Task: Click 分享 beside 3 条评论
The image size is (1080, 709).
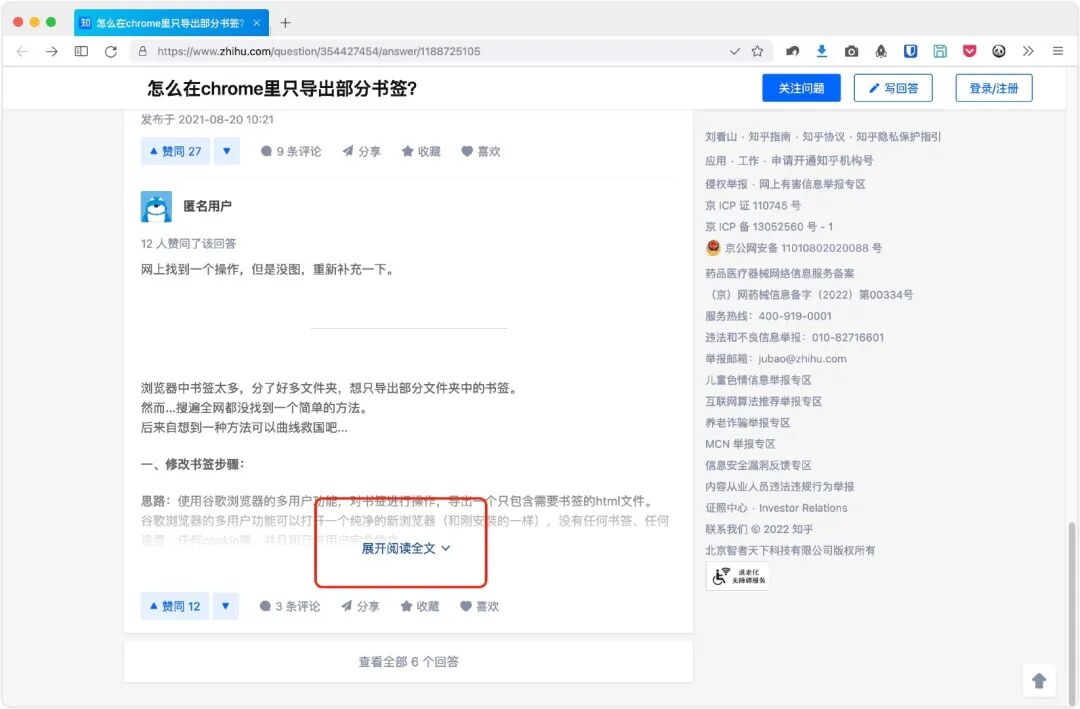Action: point(360,606)
